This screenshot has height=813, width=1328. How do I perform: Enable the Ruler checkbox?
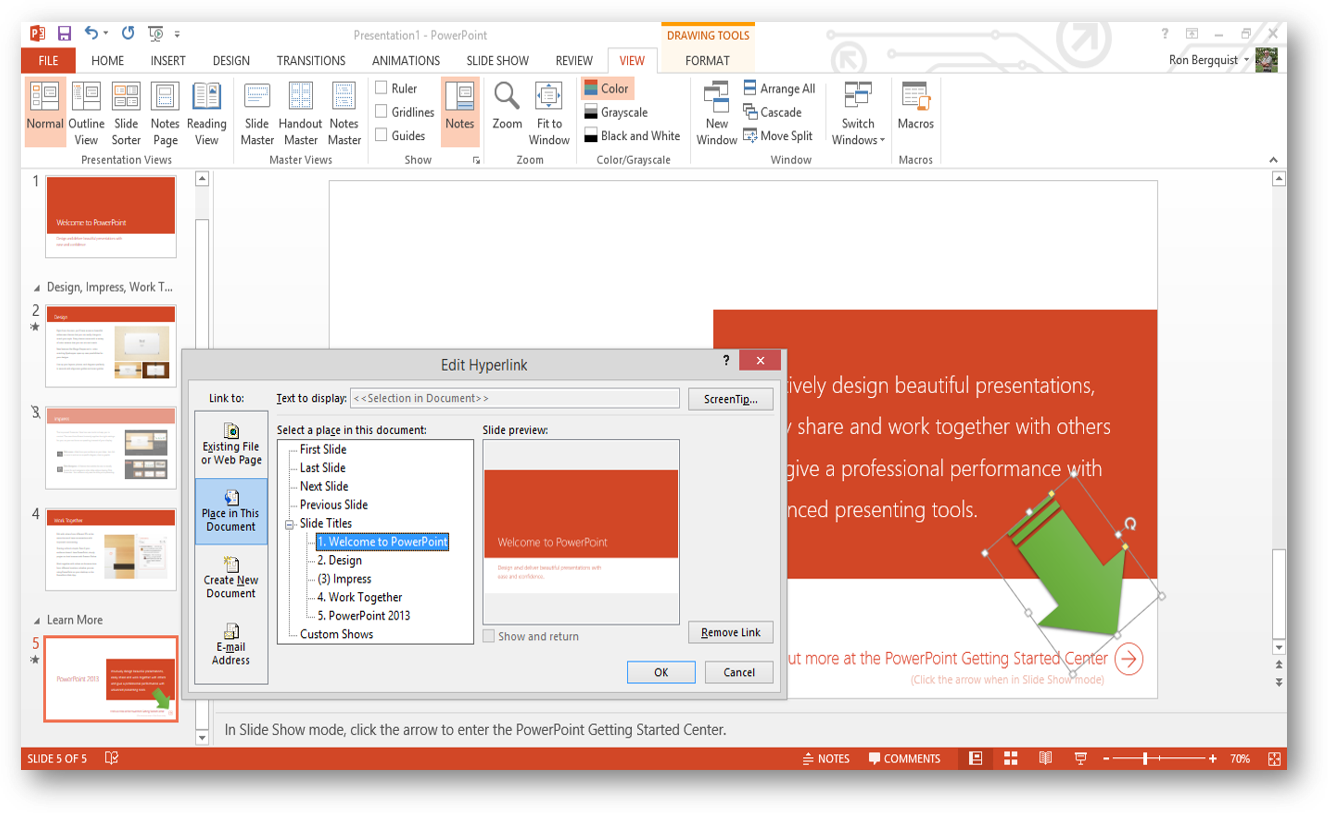(381, 88)
